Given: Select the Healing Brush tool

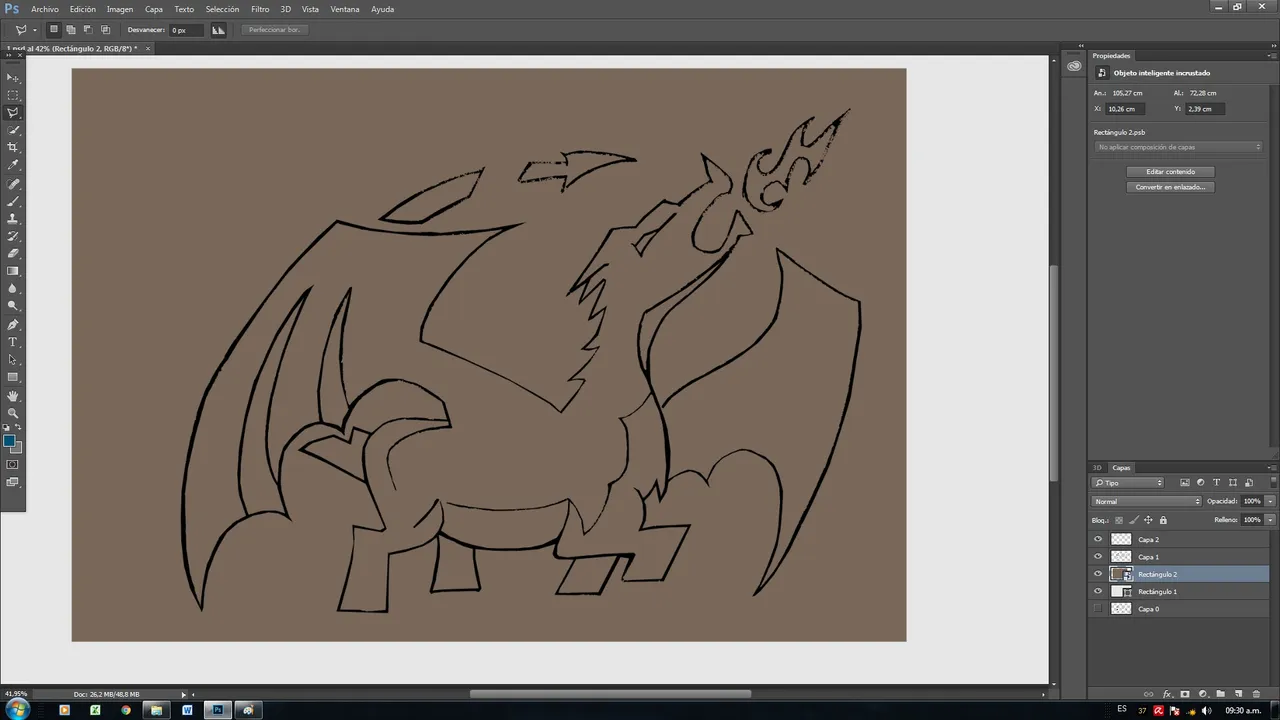Looking at the screenshot, I should [x=13, y=185].
